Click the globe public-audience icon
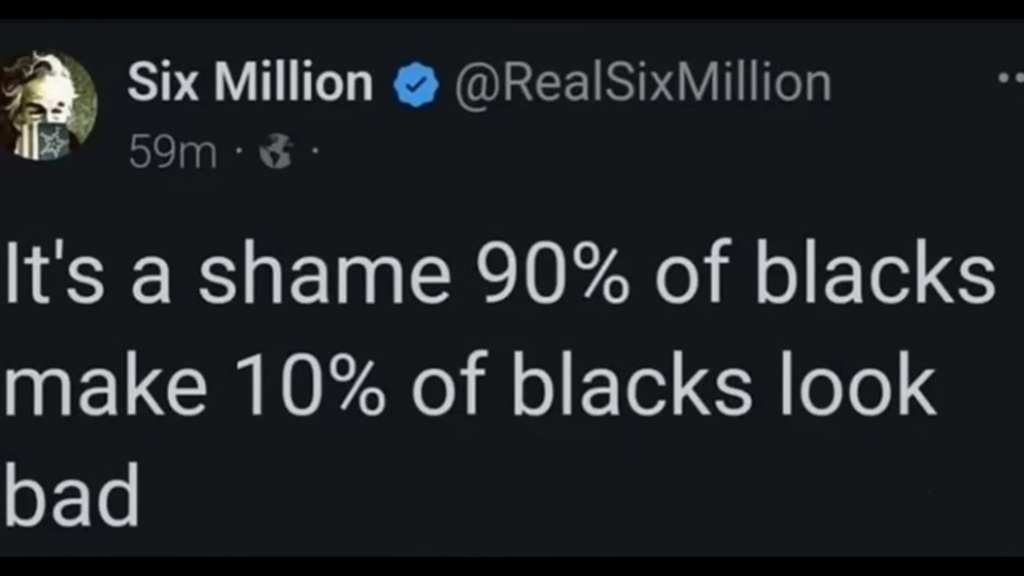Image resolution: width=1024 pixels, height=576 pixels. pyautogui.click(x=273, y=153)
